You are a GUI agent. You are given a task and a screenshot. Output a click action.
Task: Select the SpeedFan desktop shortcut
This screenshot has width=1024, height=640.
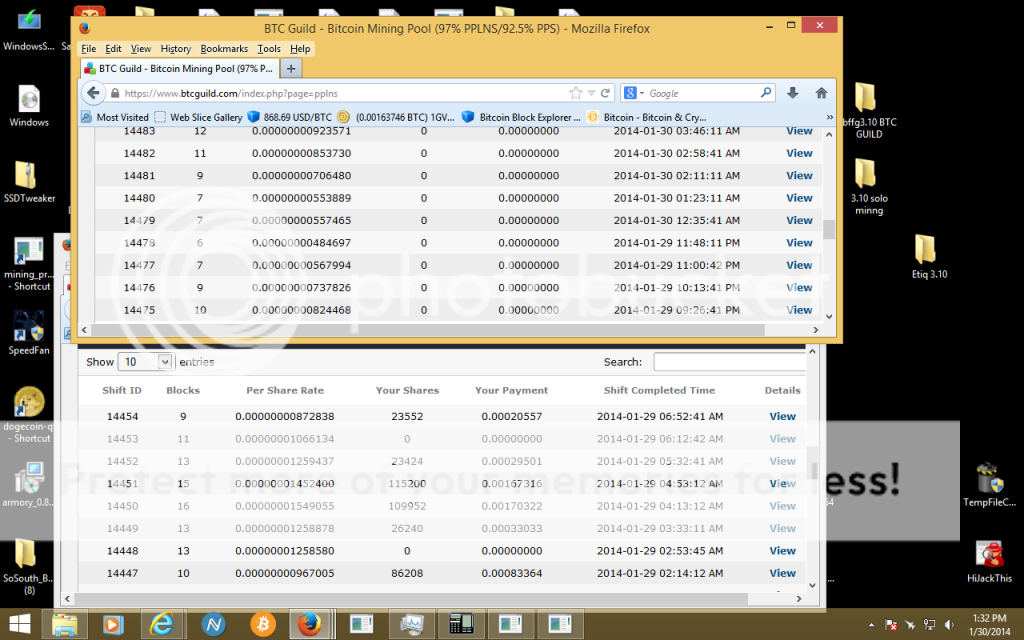[29, 334]
